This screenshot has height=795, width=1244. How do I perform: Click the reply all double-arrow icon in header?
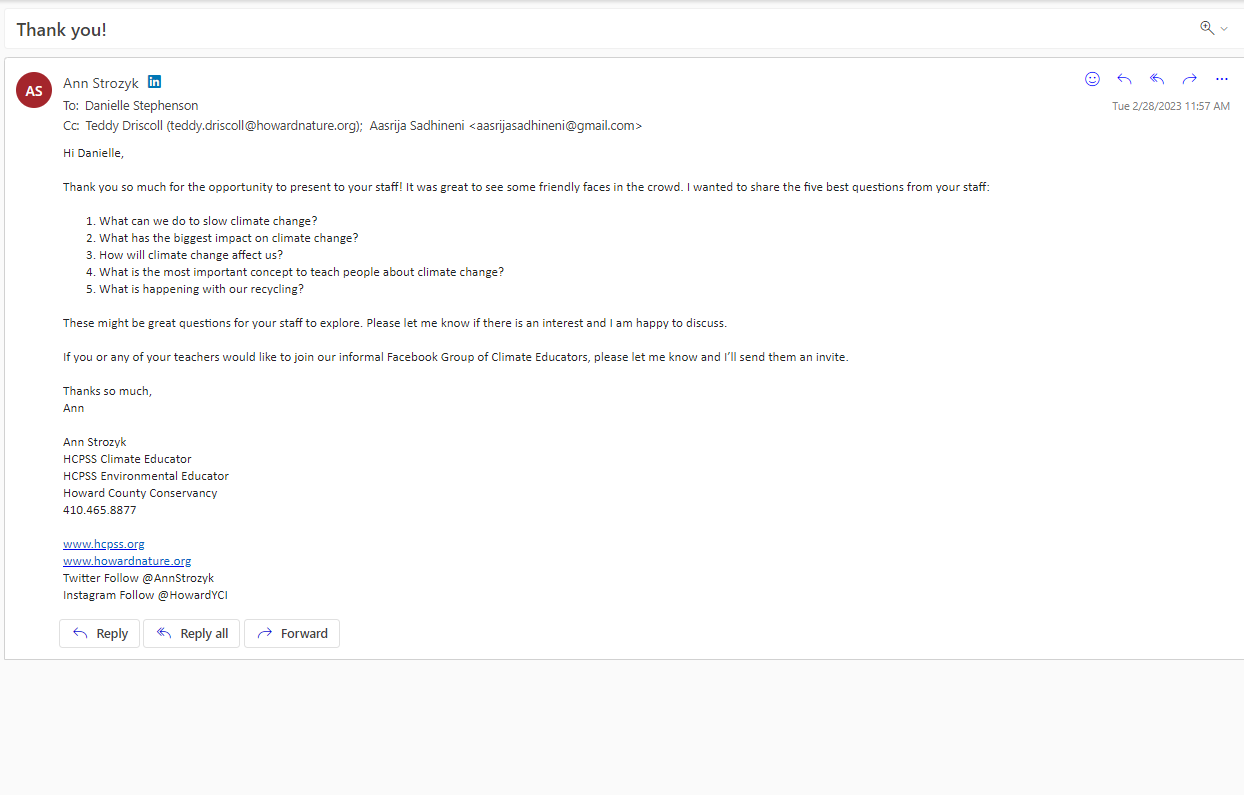pos(1157,79)
